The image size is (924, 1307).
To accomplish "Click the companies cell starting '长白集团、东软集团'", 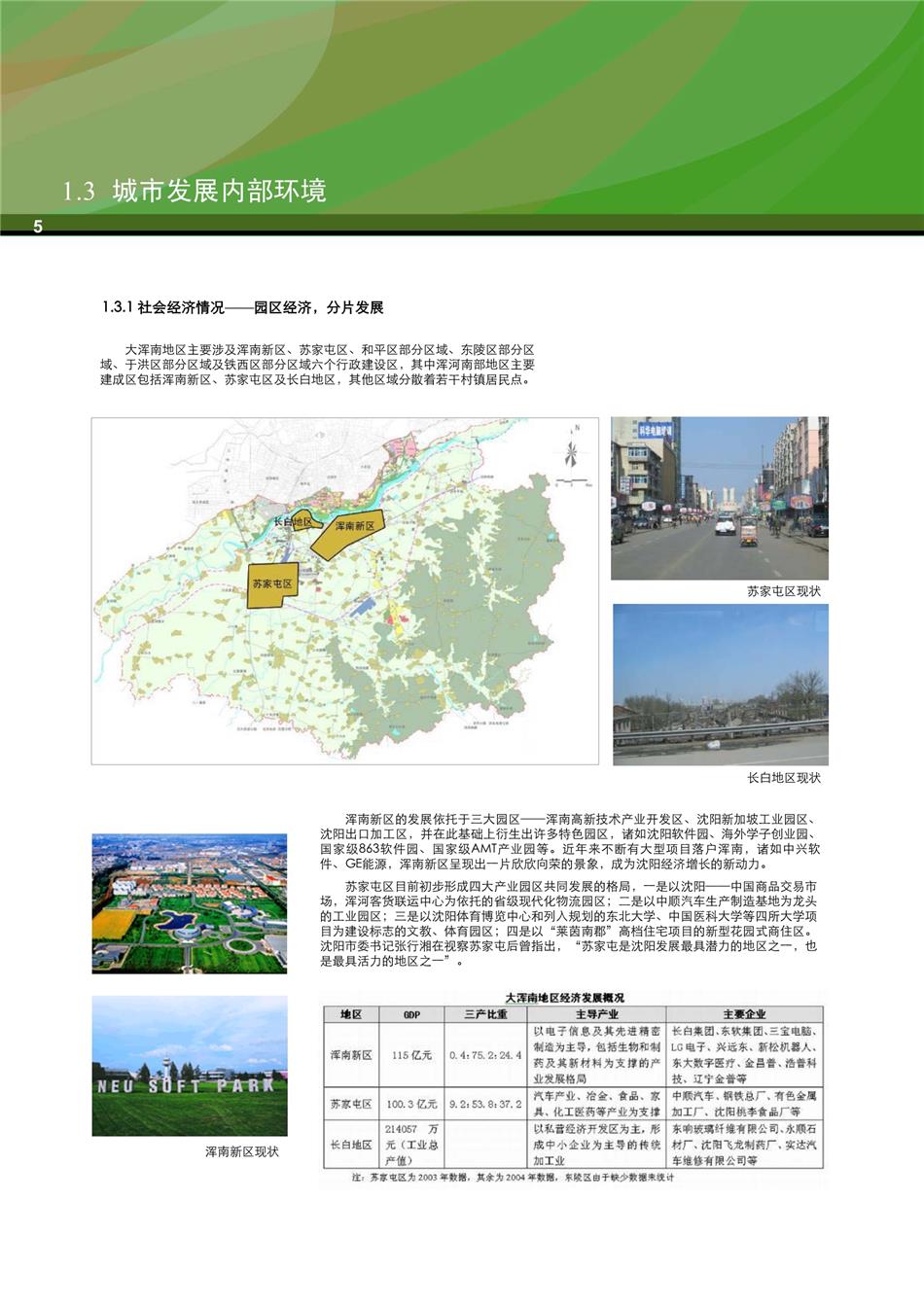I will pos(744,1054).
